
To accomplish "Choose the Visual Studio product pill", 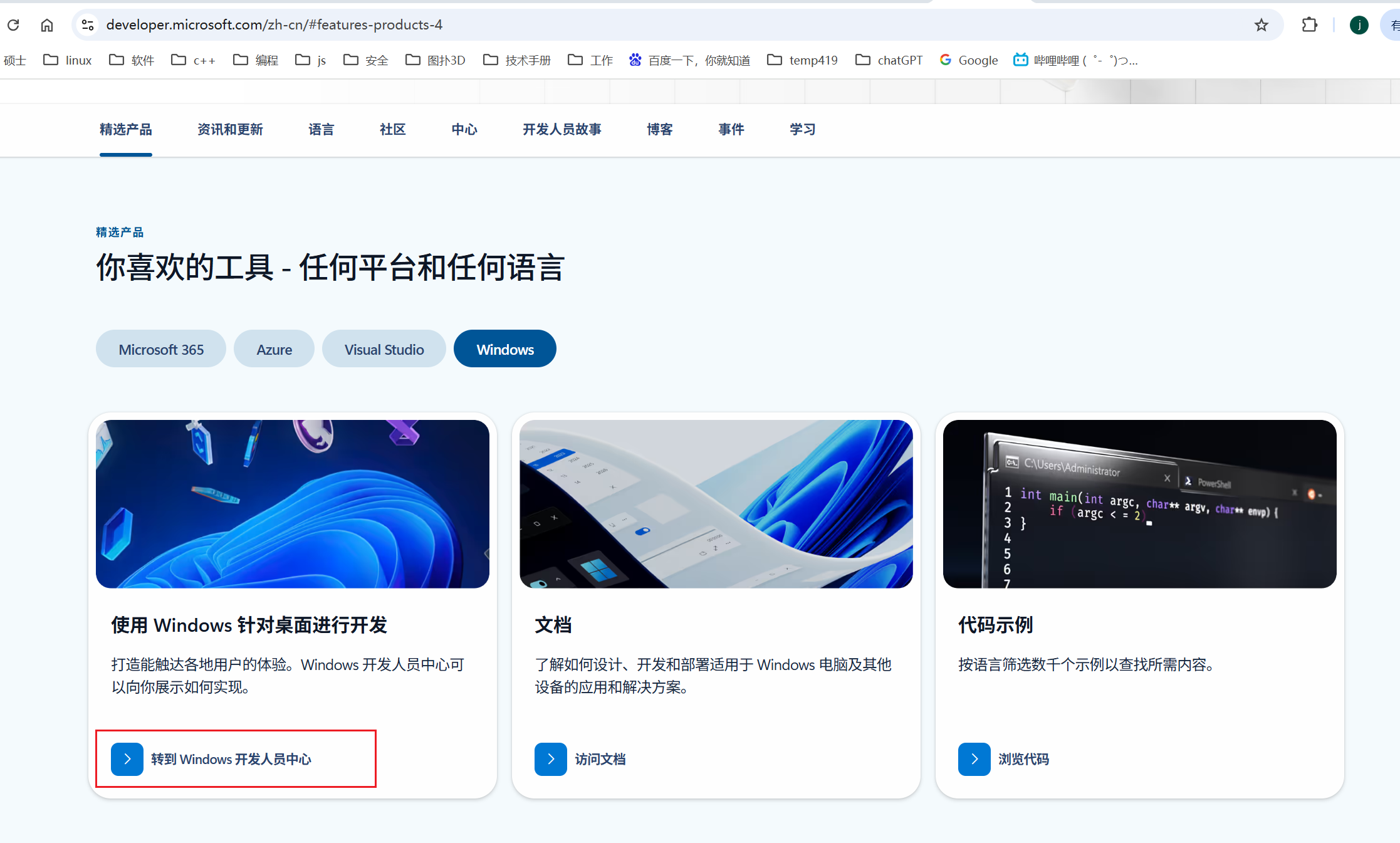I will click(384, 349).
